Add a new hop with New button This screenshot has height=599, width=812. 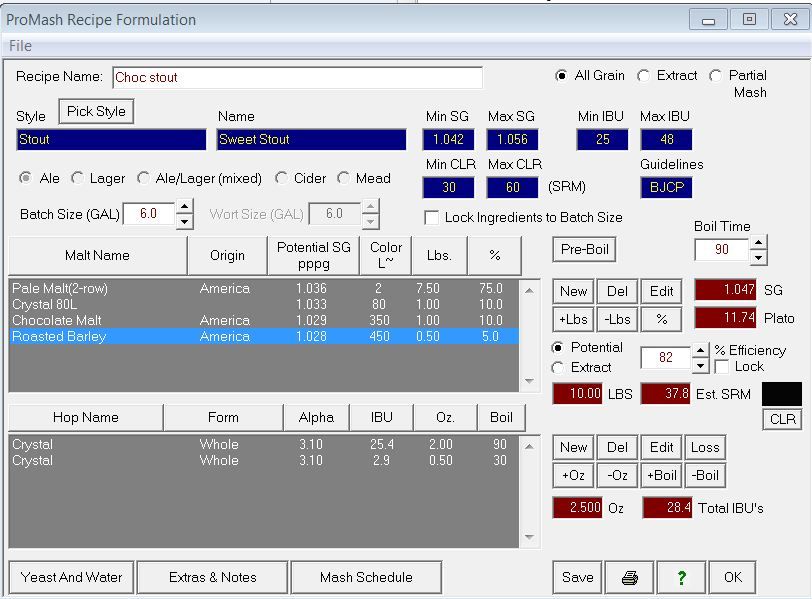[573, 447]
